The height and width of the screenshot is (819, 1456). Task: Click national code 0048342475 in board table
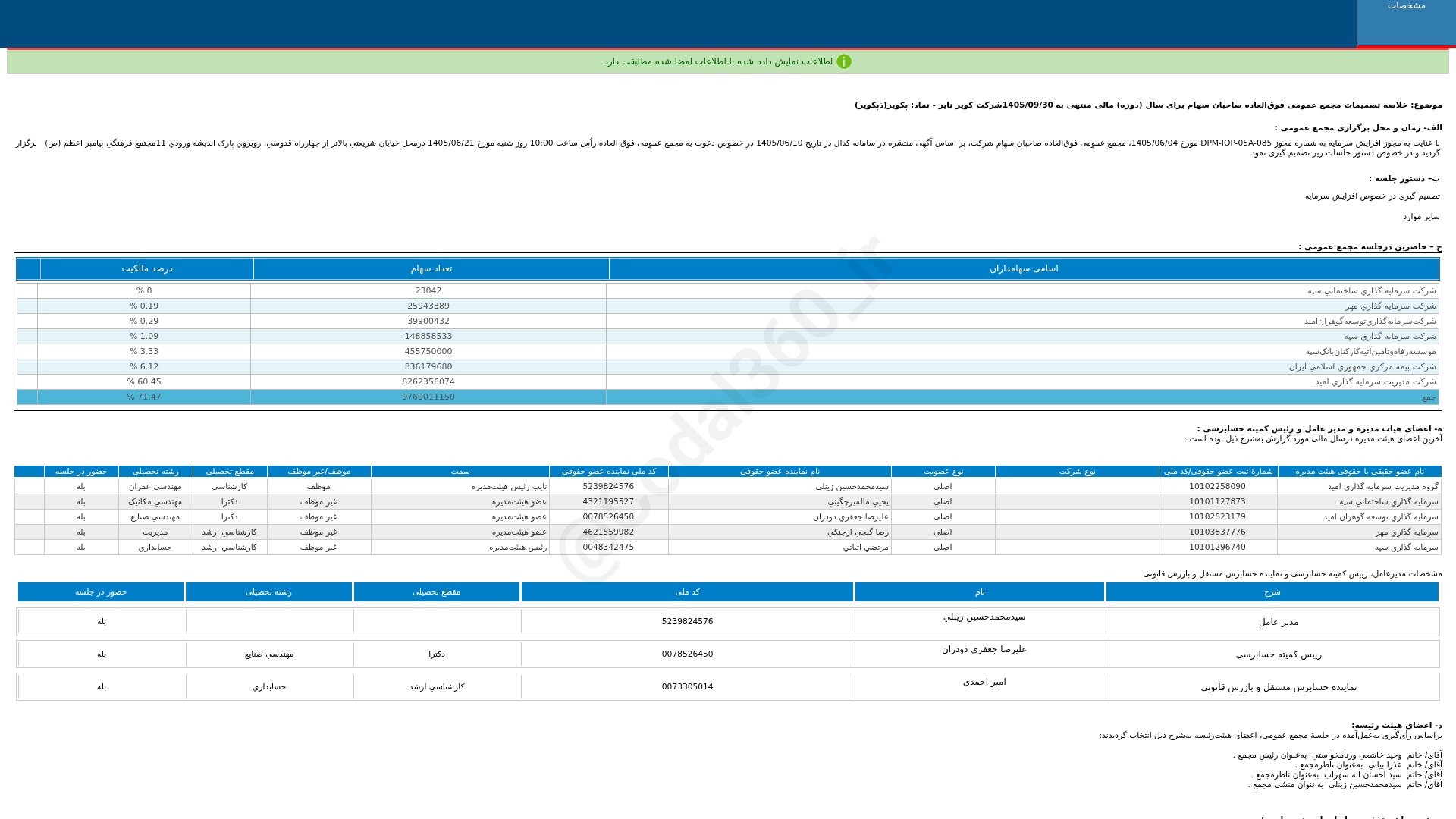[x=608, y=547]
